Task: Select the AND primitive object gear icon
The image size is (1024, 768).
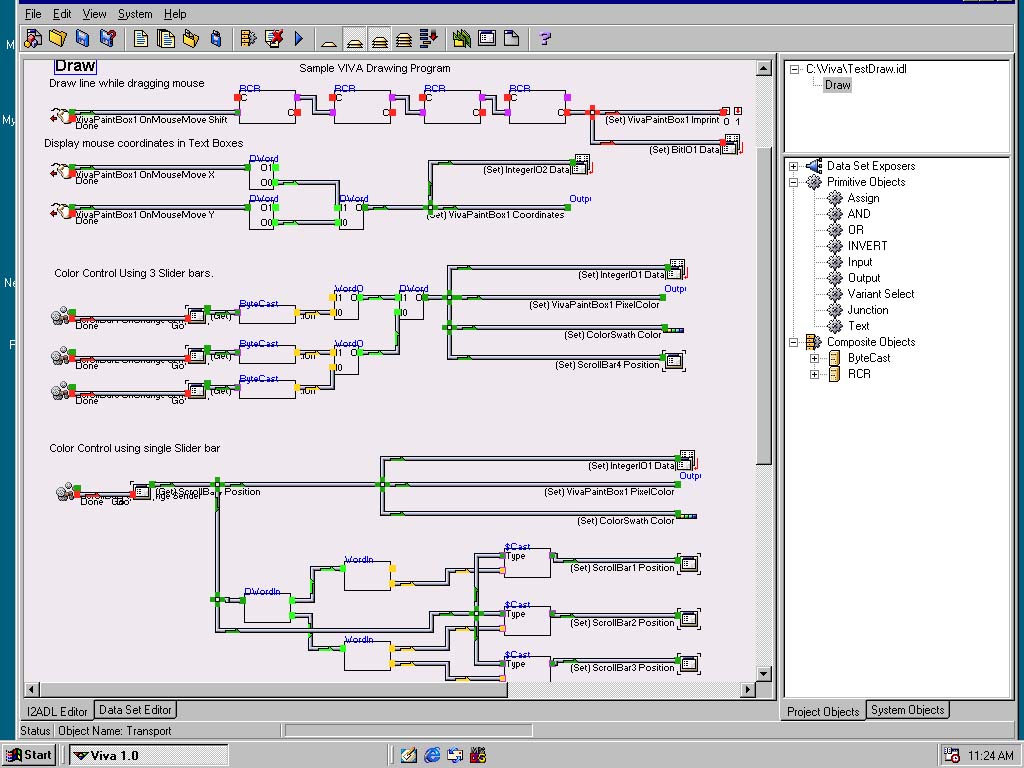Action: point(835,214)
